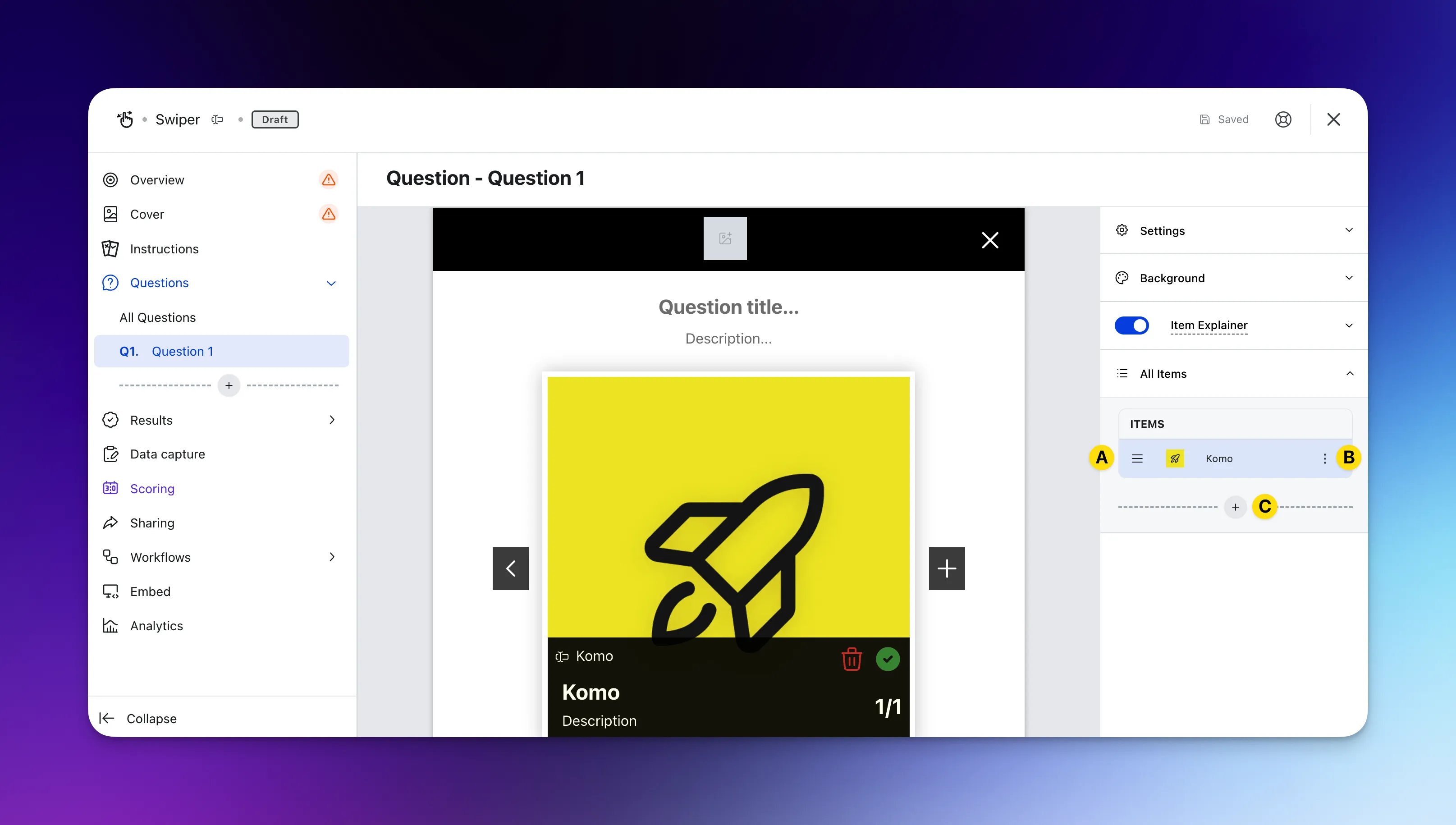This screenshot has height=825, width=1456.
Task: Click the All Items list icon
Action: [1122, 373]
